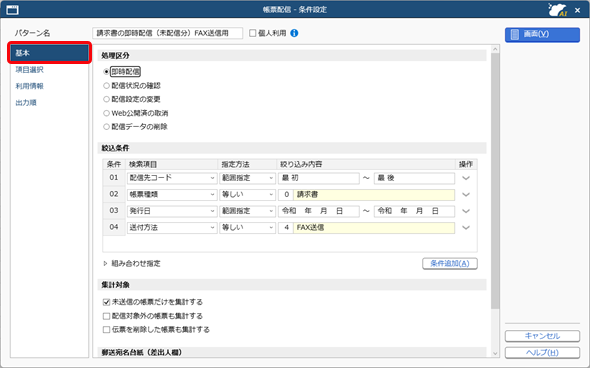Click the code field showing 0 in row 02
The image size is (590, 368).
pos(286,195)
